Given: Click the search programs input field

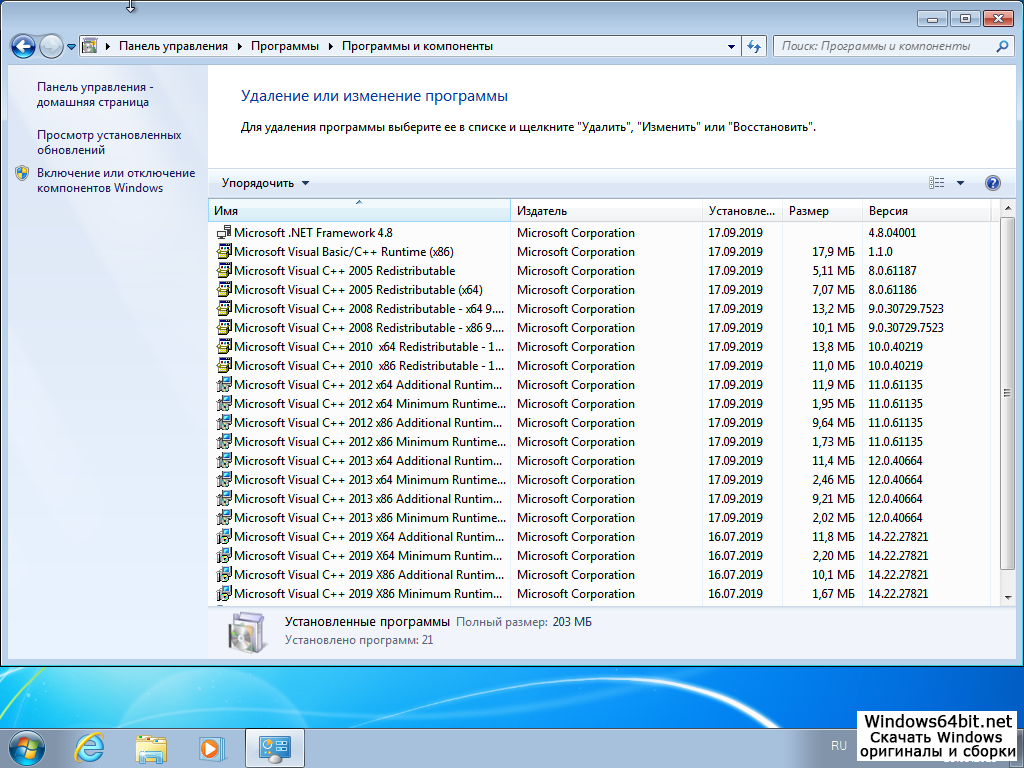Looking at the screenshot, I should 882,46.
